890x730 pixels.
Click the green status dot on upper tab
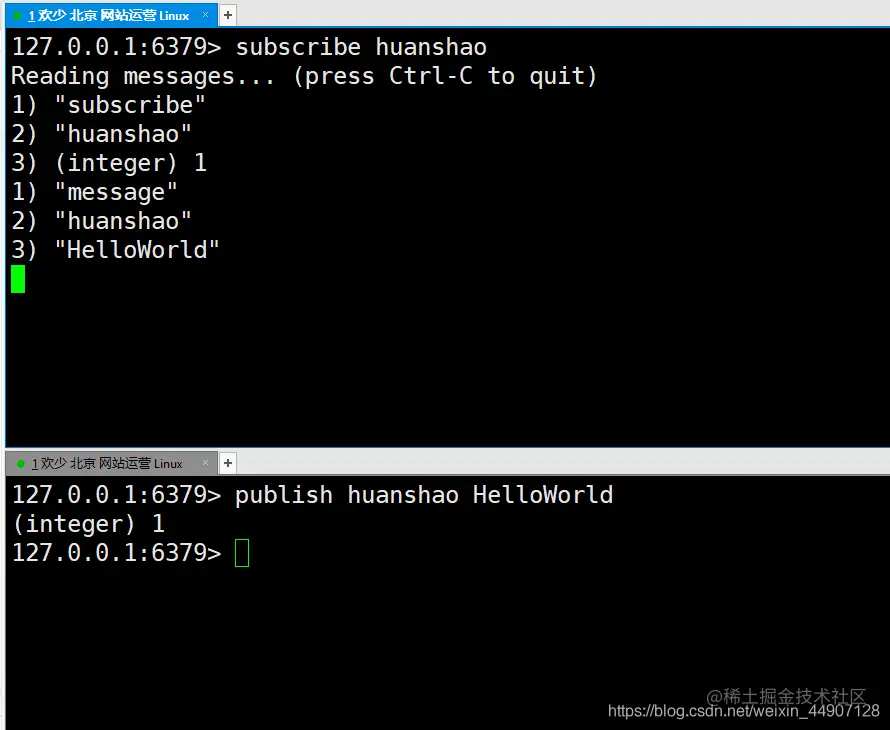[x=17, y=16]
